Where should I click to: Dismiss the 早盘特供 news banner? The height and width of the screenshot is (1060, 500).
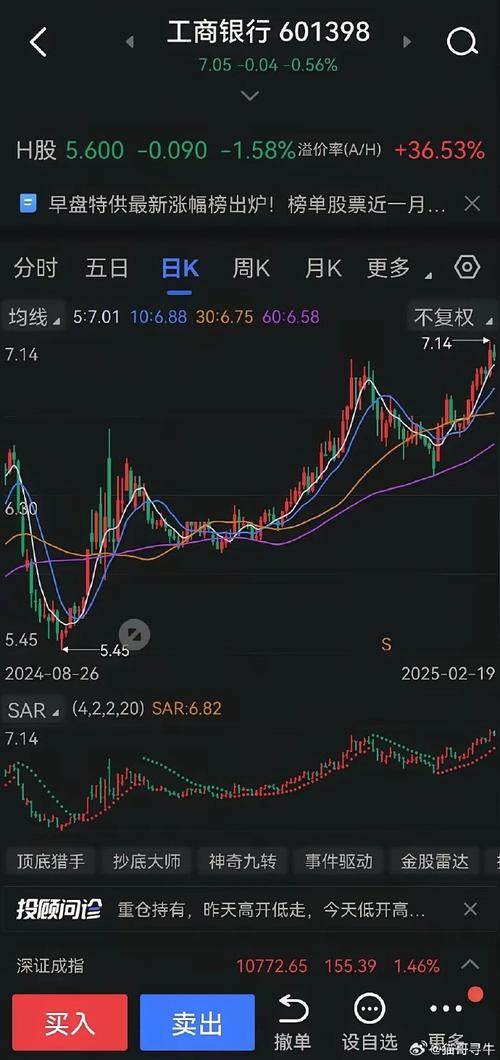(472, 203)
